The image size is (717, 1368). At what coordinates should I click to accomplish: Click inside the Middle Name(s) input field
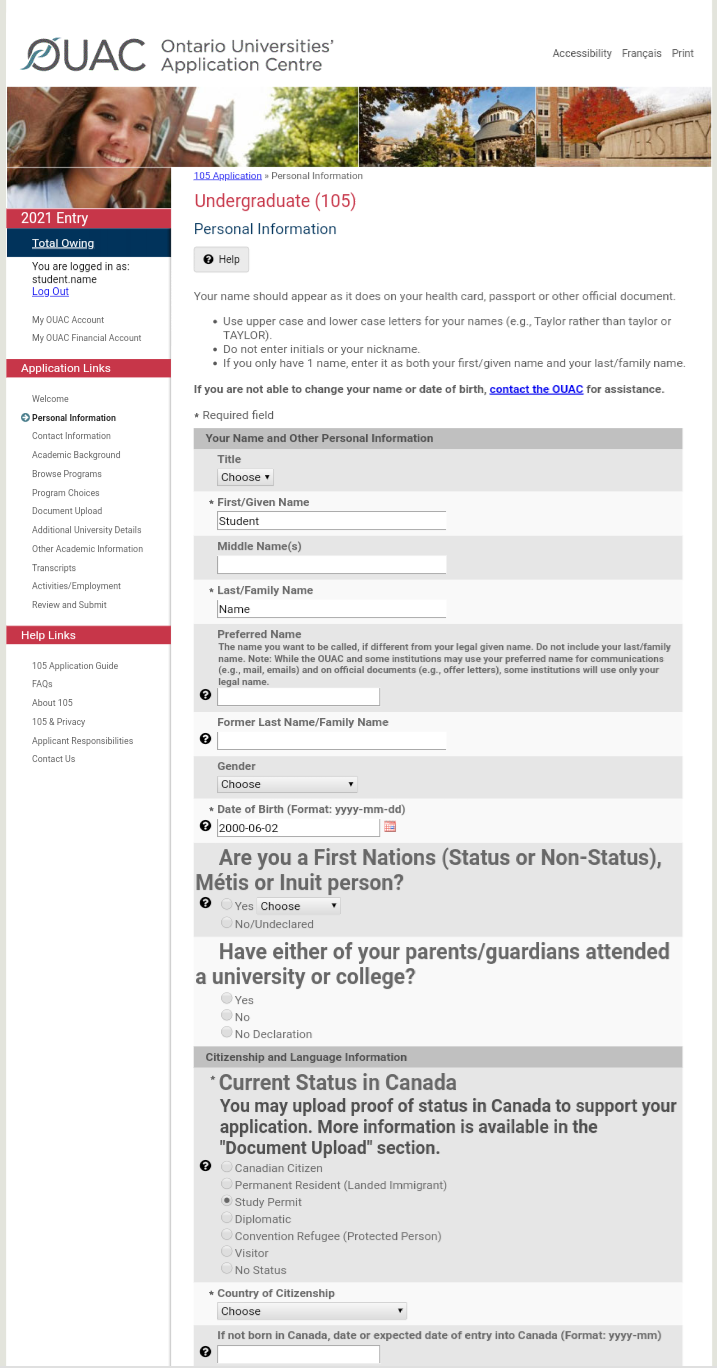pyautogui.click(x=331, y=564)
